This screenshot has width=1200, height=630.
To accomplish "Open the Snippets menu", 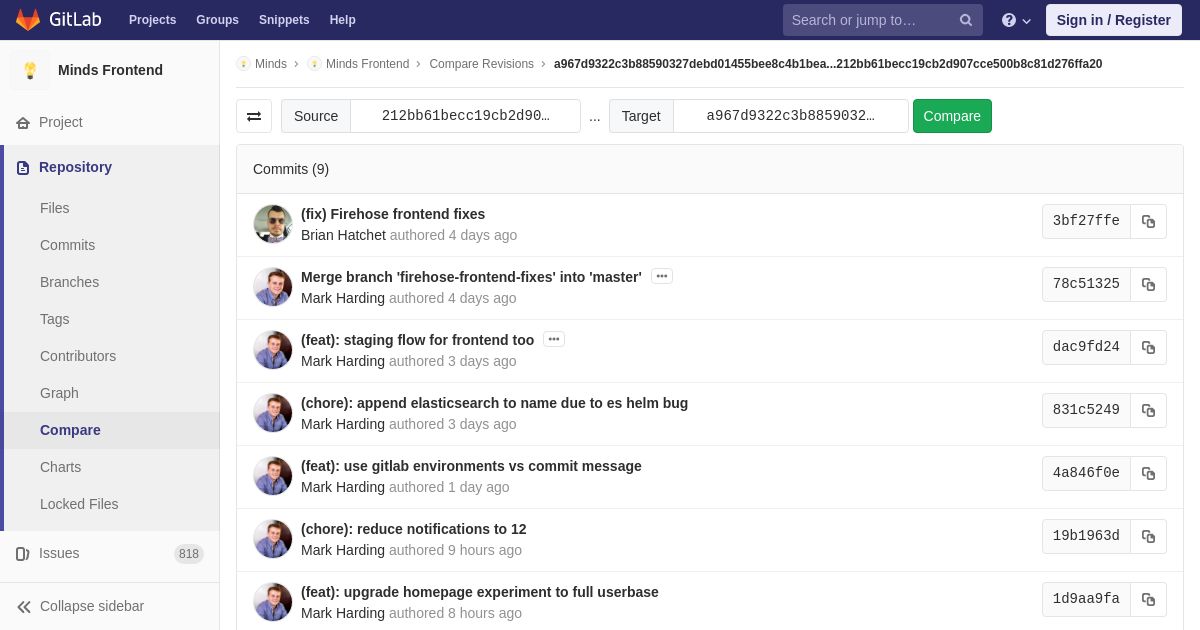I will click(284, 20).
